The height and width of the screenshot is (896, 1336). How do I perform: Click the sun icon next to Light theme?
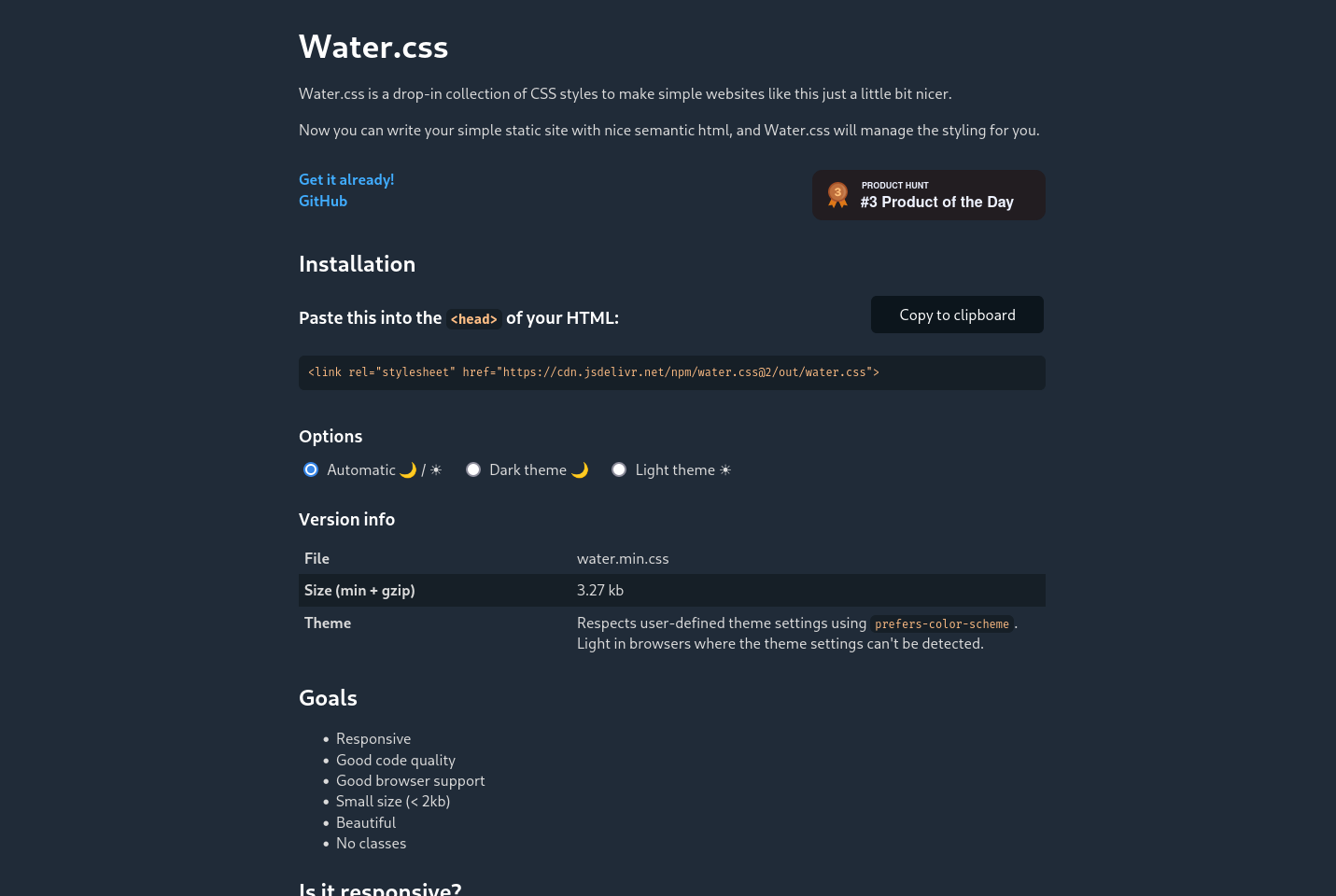(725, 469)
